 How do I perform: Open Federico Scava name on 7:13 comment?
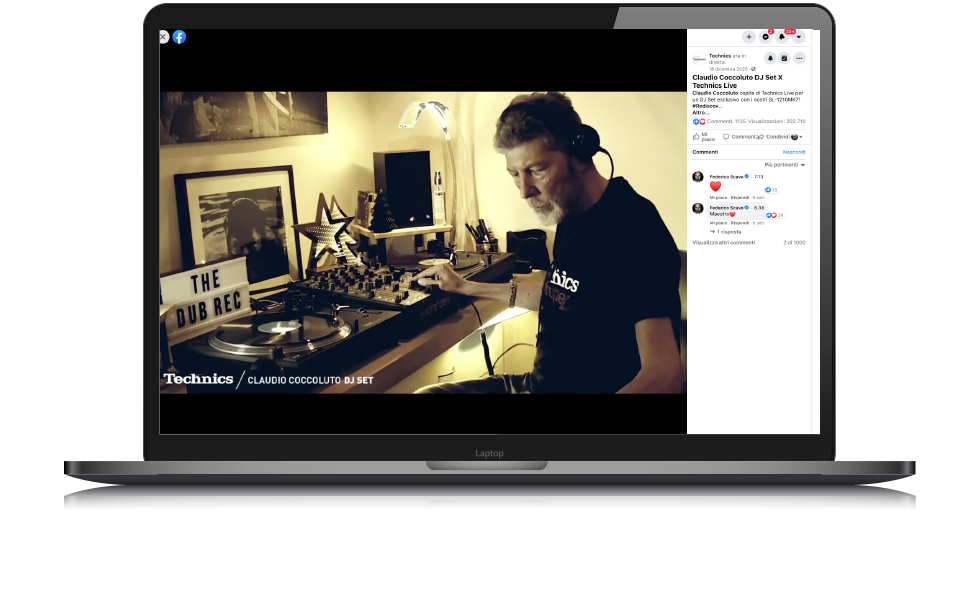[x=726, y=177]
